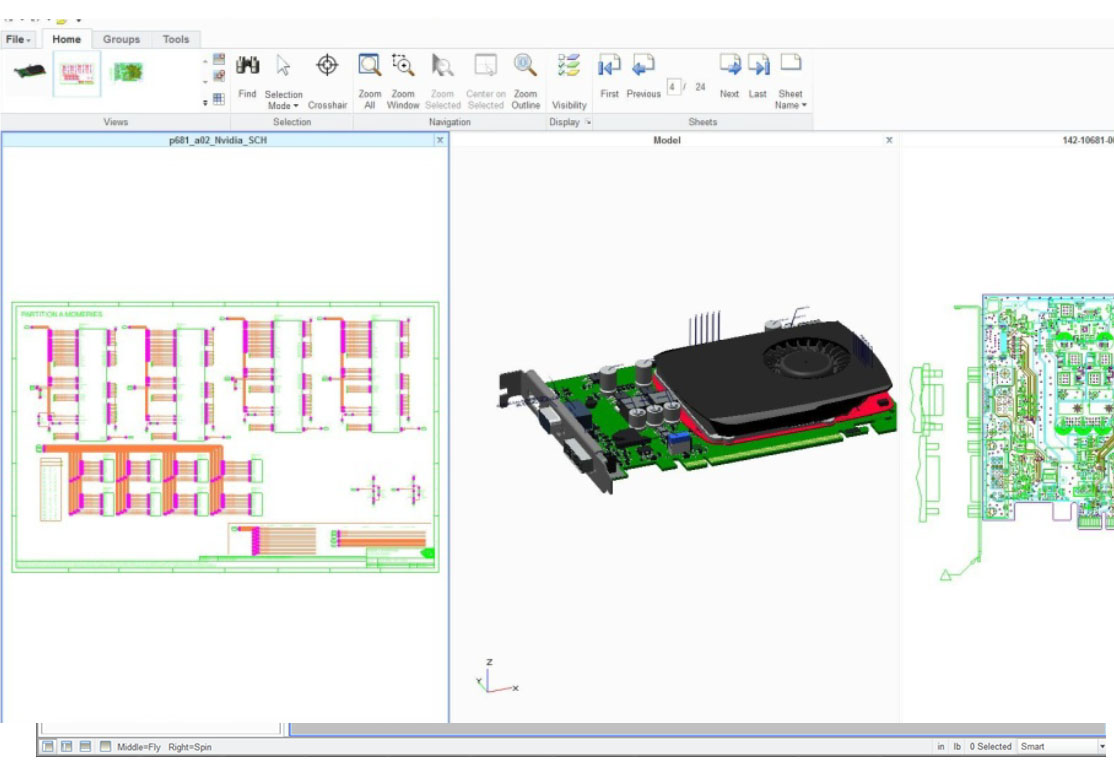This screenshot has width=1114, height=766.
Task: Activate the p681_a02_Nvidia_SCH pane title
Action: pyautogui.click(x=218, y=140)
